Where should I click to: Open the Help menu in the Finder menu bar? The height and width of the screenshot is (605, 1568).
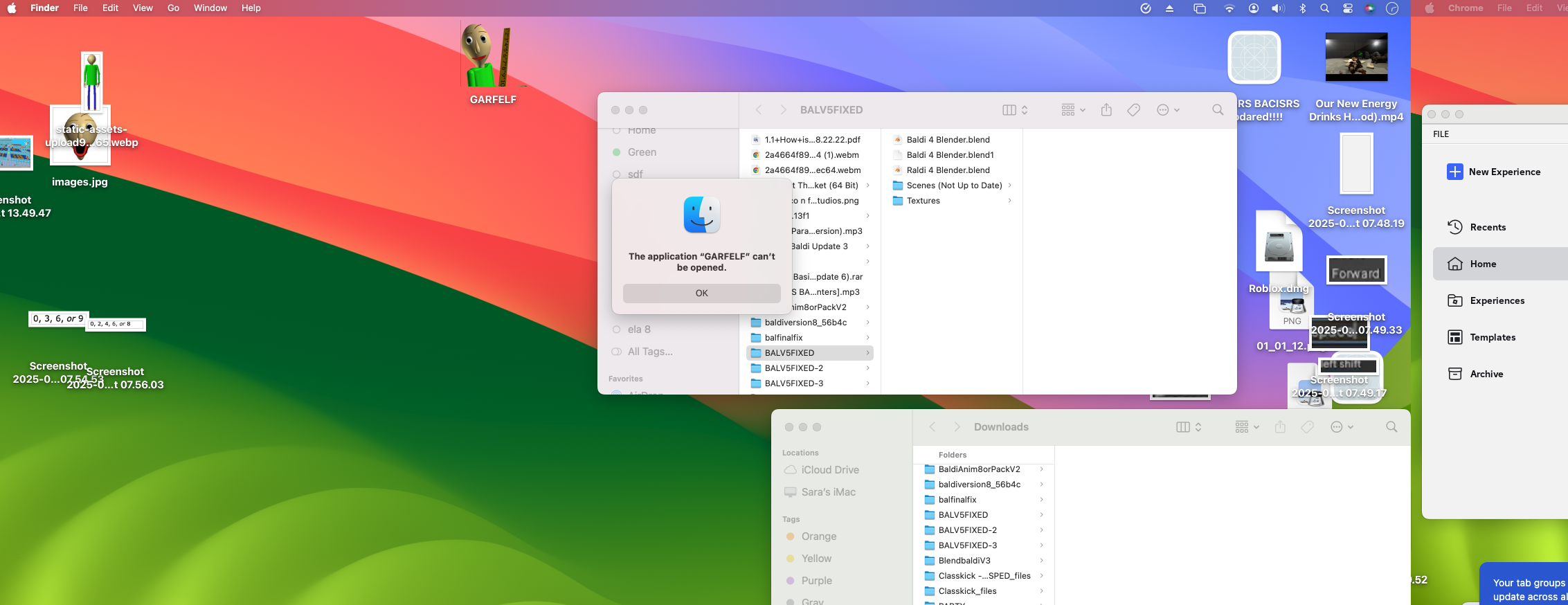251,8
